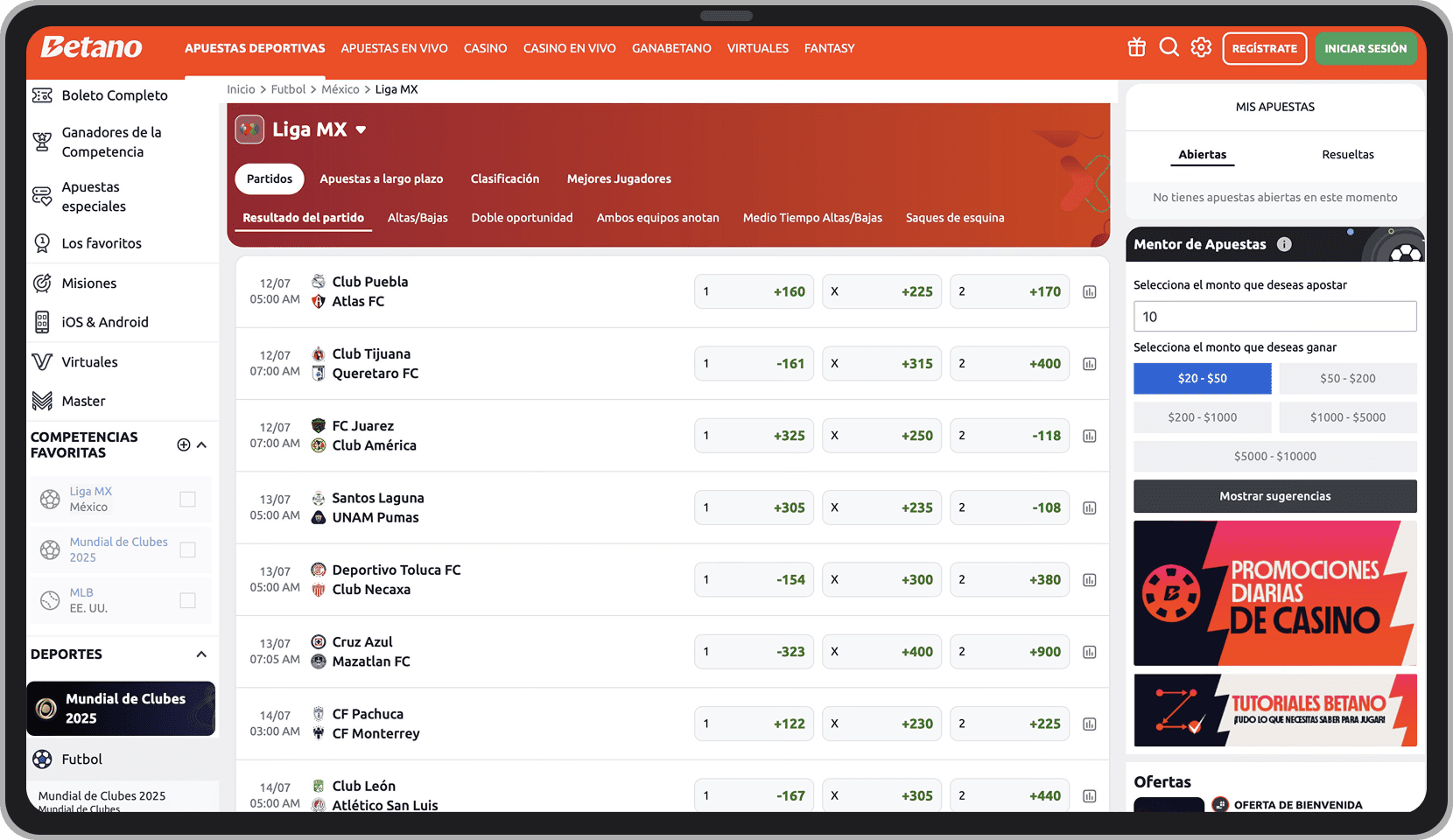Click Mostrar sugerencias button
The height and width of the screenshot is (840, 1453).
tap(1275, 496)
